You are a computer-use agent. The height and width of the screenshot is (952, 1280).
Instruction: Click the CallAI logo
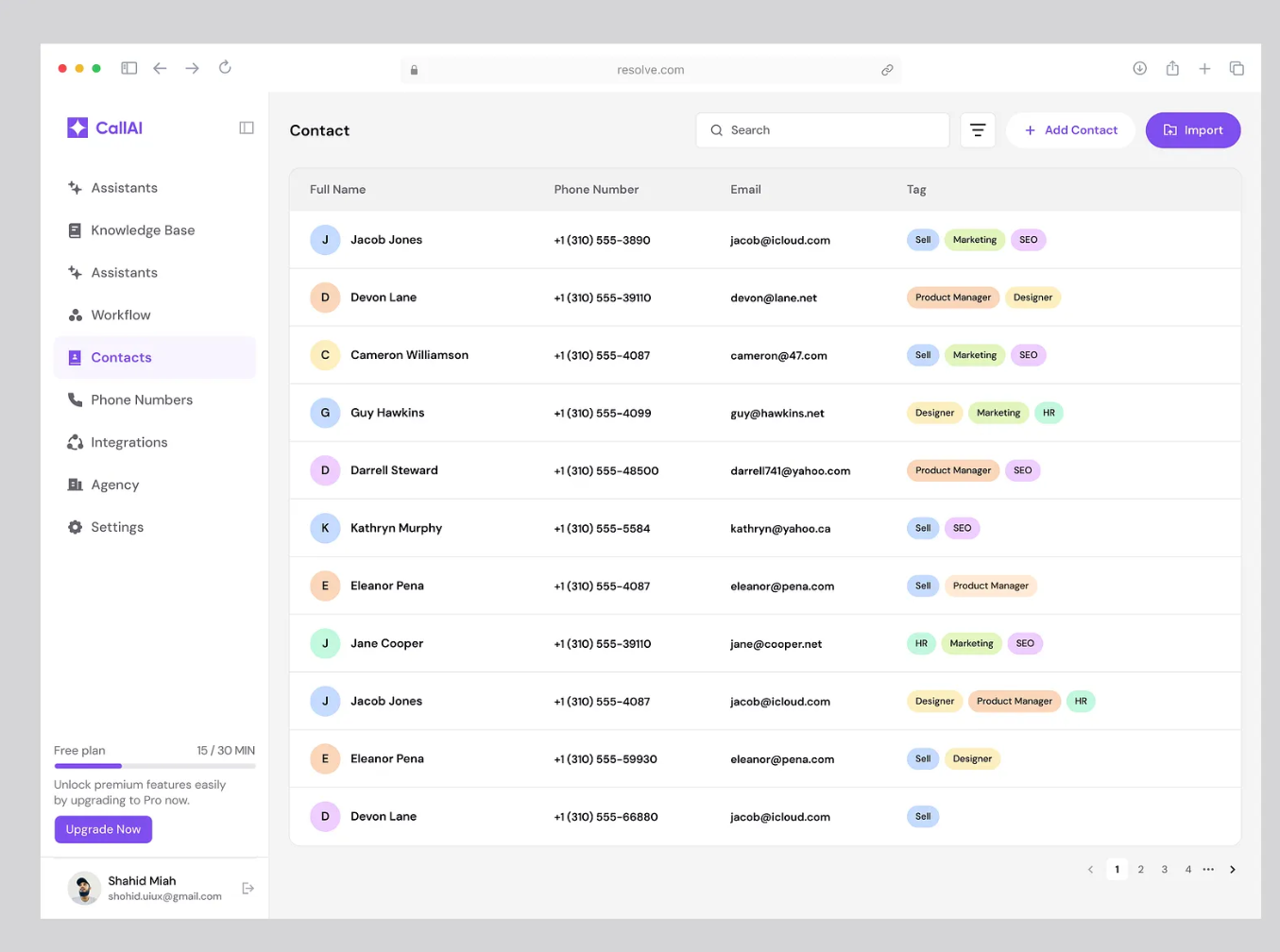tap(105, 127)
